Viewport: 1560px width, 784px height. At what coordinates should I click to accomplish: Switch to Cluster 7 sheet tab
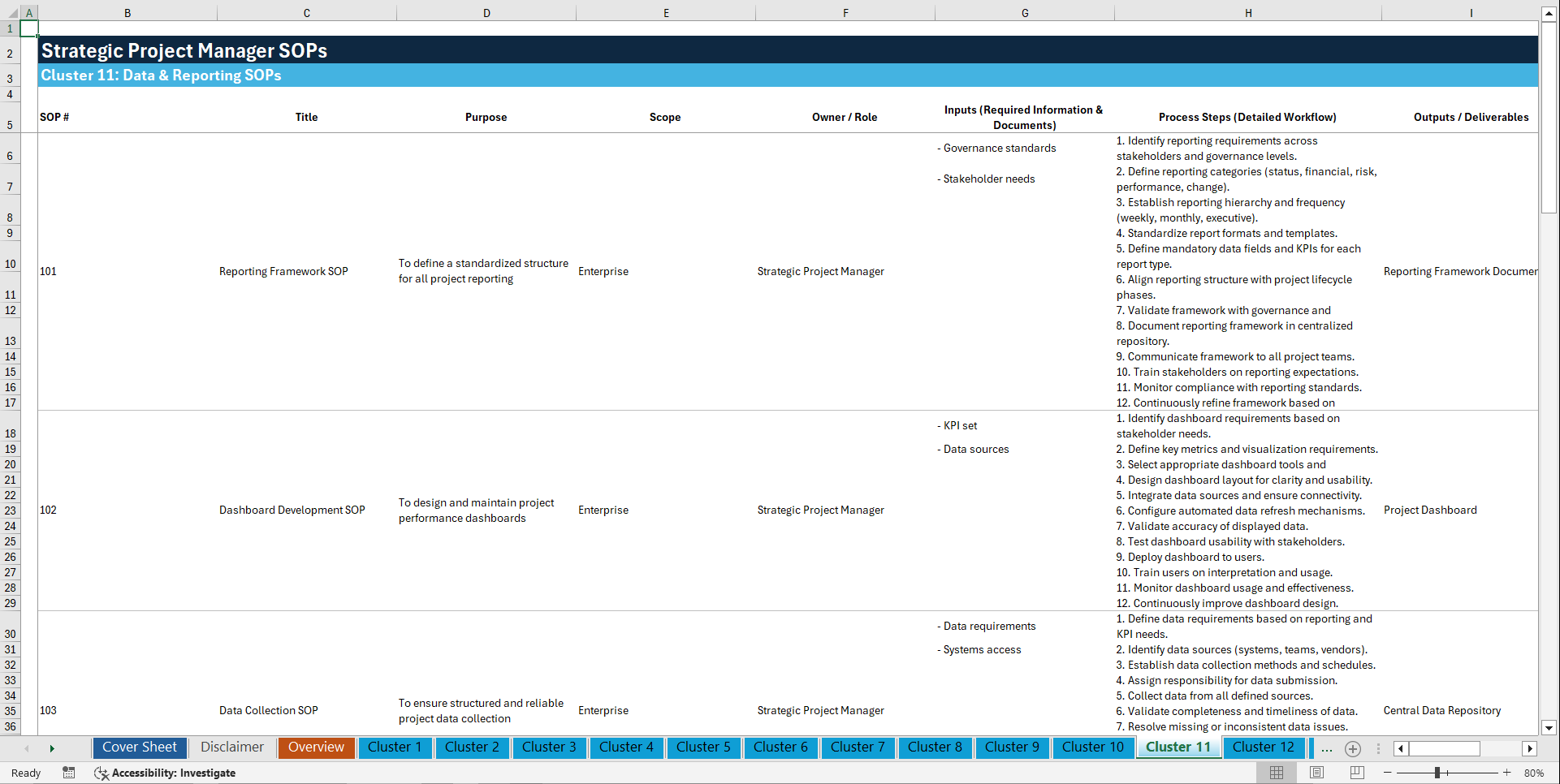tap(858, 747)
